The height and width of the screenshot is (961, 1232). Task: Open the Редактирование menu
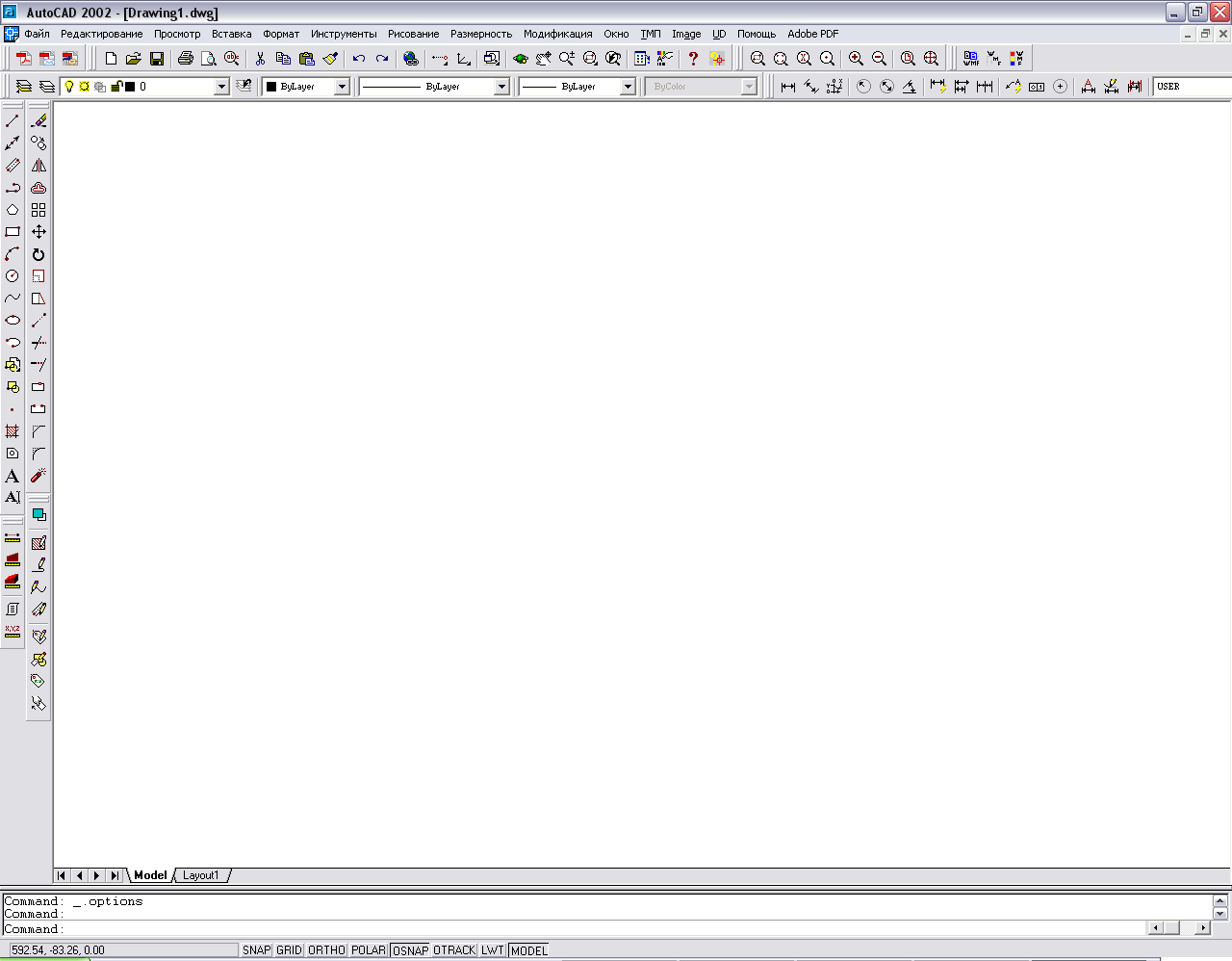101,34
